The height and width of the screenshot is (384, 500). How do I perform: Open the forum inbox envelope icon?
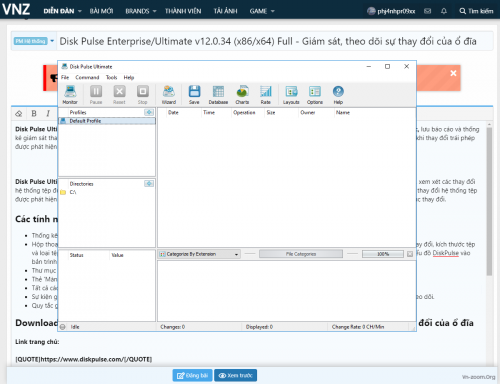coord(428,11)
